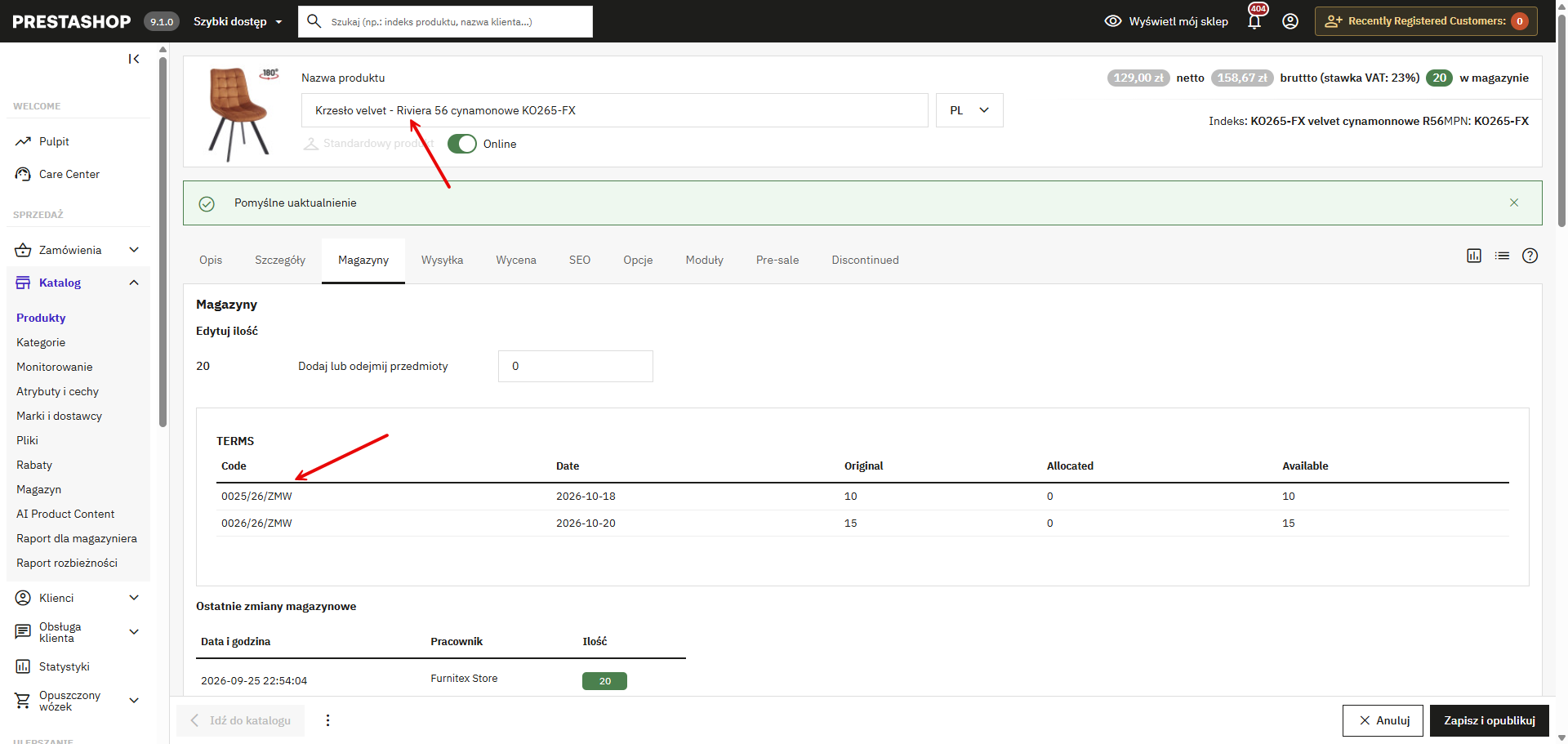Open the PL language dropdown

point(969,110)
